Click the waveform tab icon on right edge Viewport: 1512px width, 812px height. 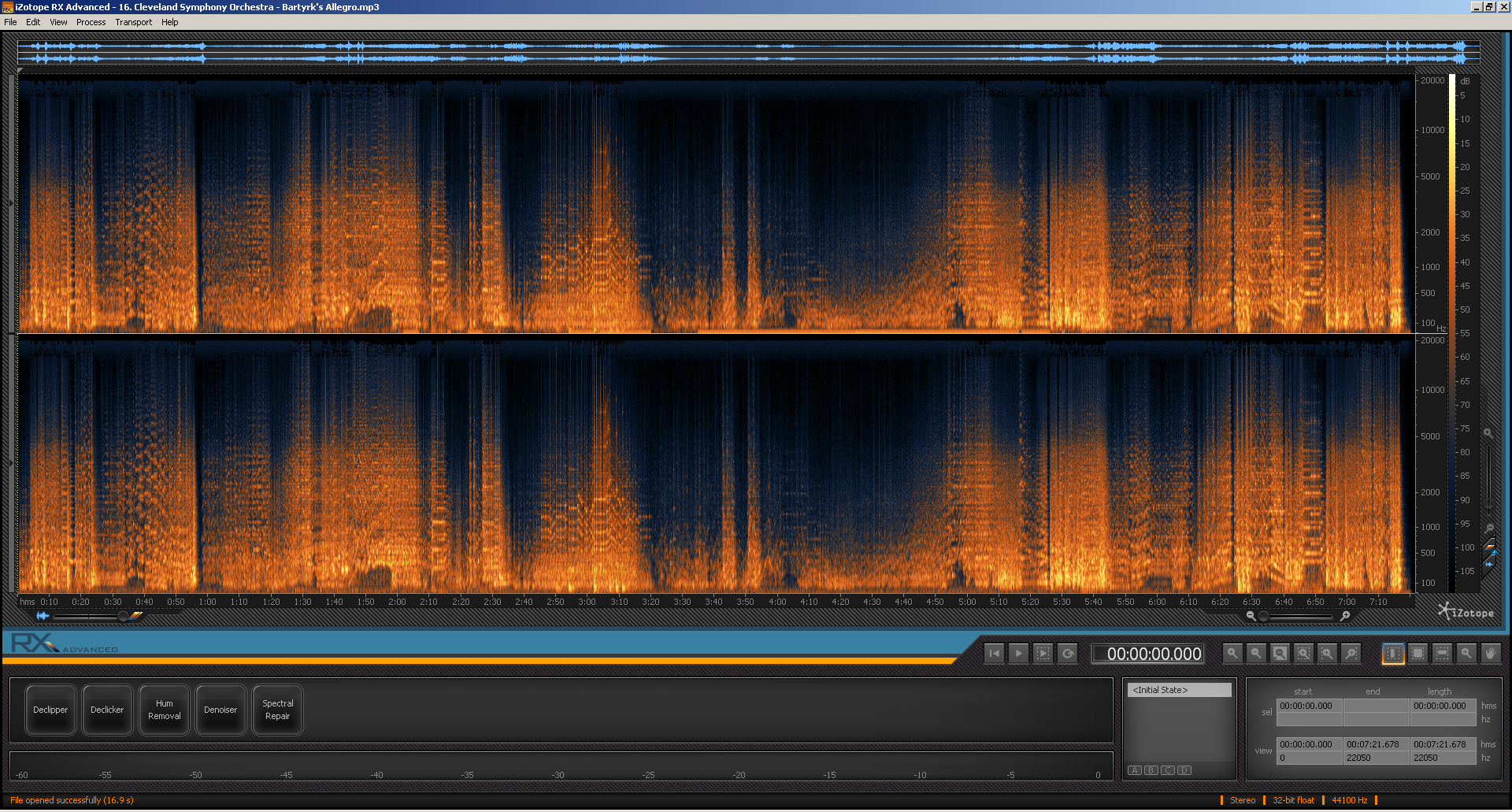(1489, 563)
